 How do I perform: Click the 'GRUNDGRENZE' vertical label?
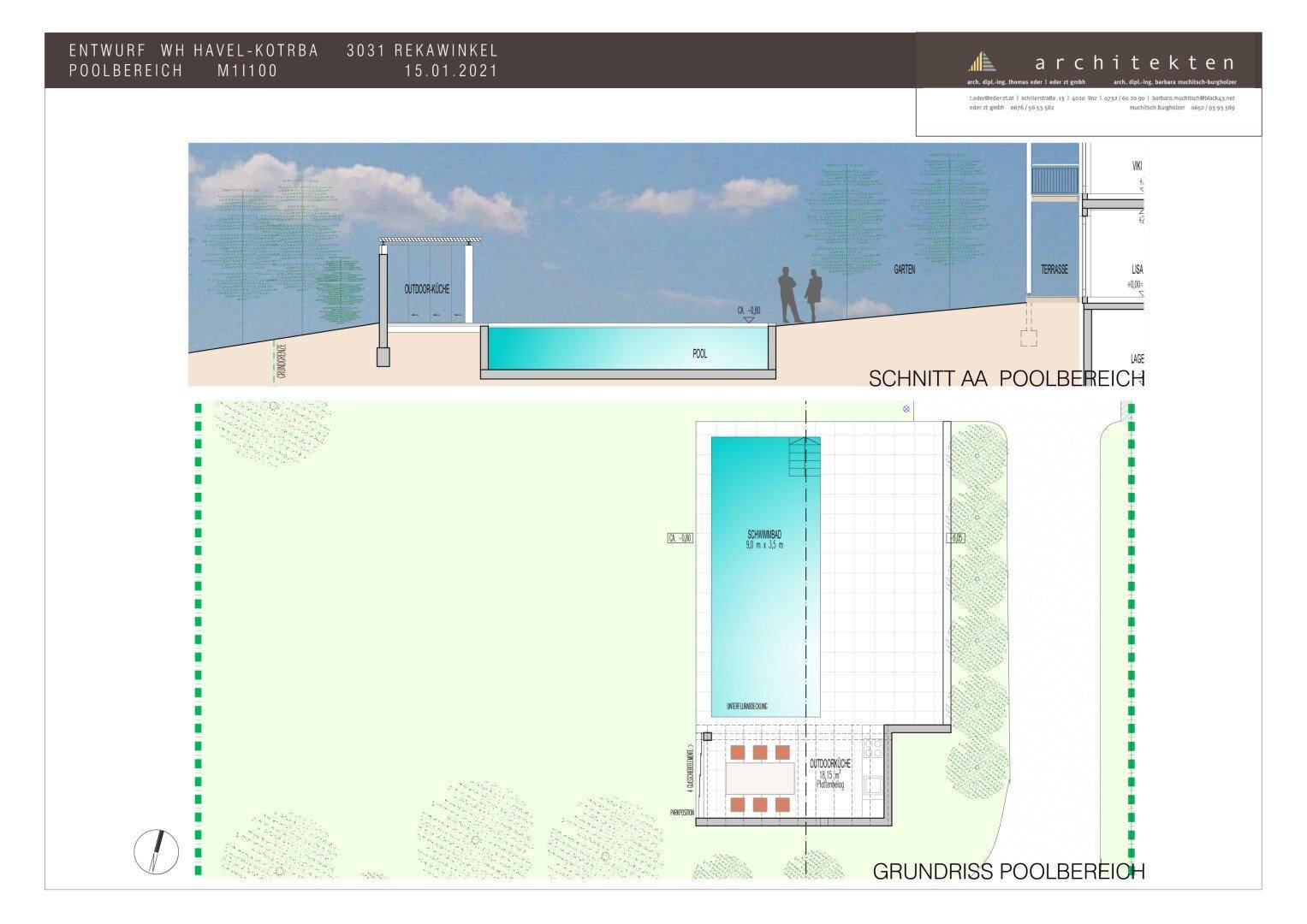(280, 359)
